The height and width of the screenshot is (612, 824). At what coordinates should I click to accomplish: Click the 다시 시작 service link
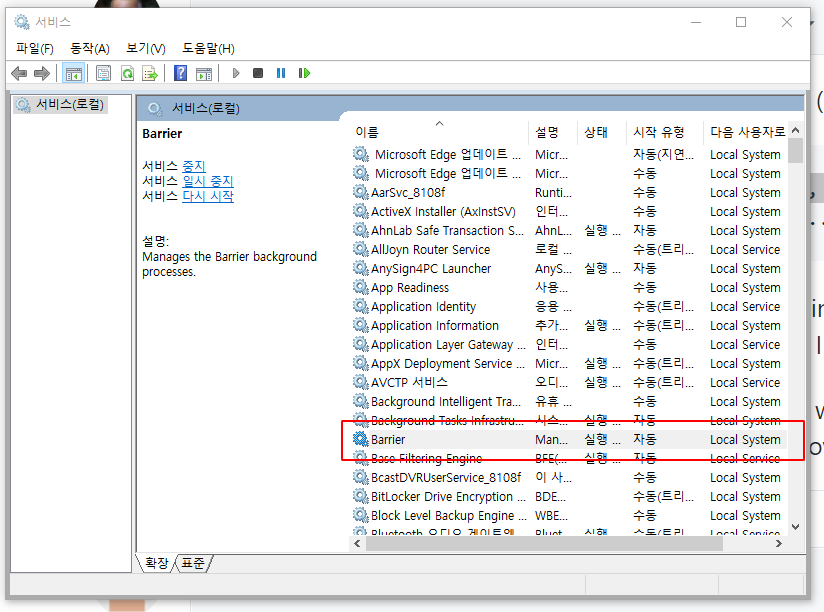pyautogui.click(x=208, y=196)
